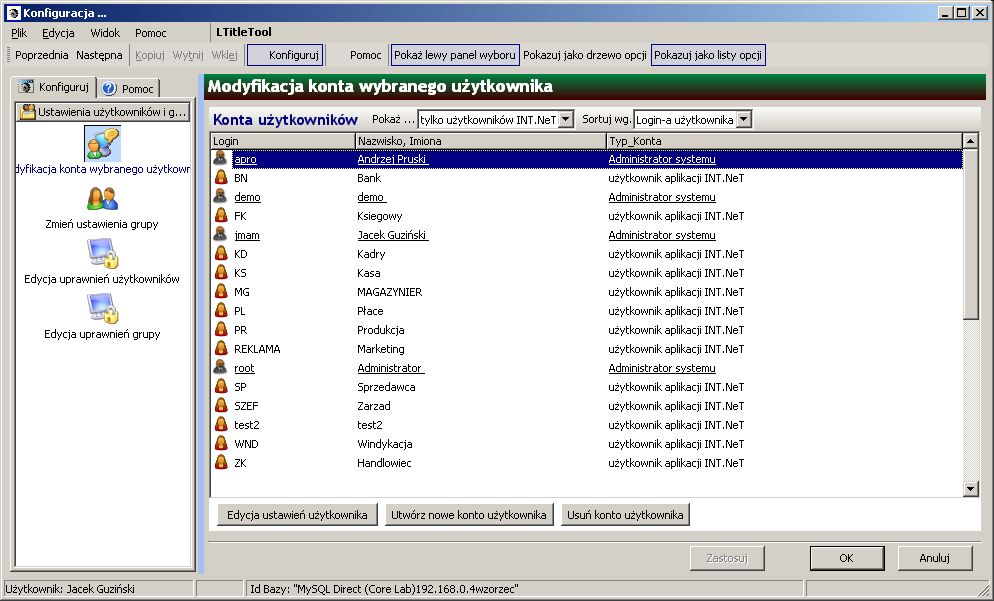
Task: Open the Widok menu
Action: [x=105, y=33]
